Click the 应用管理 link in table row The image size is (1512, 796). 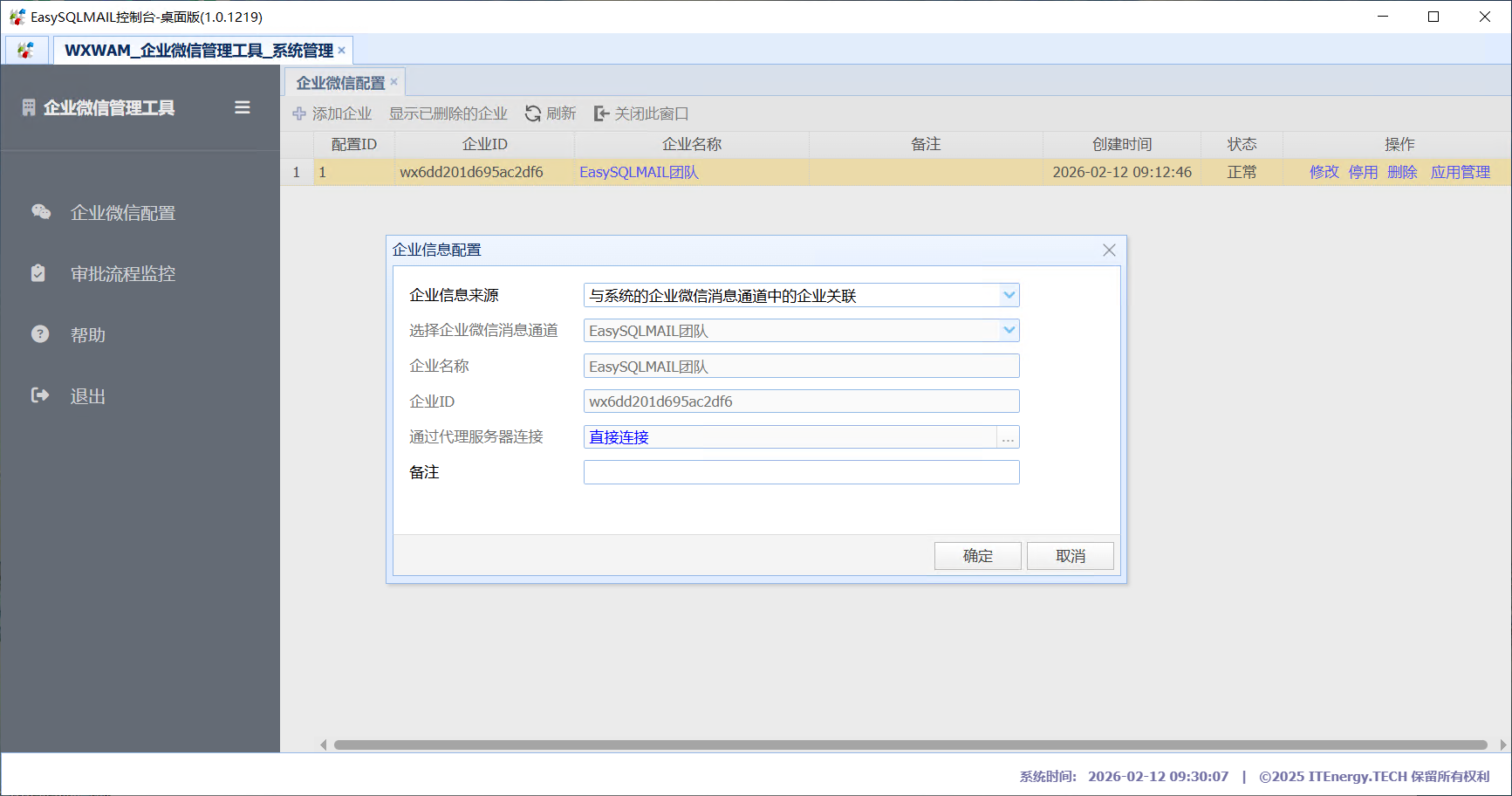pos(1460,172)
